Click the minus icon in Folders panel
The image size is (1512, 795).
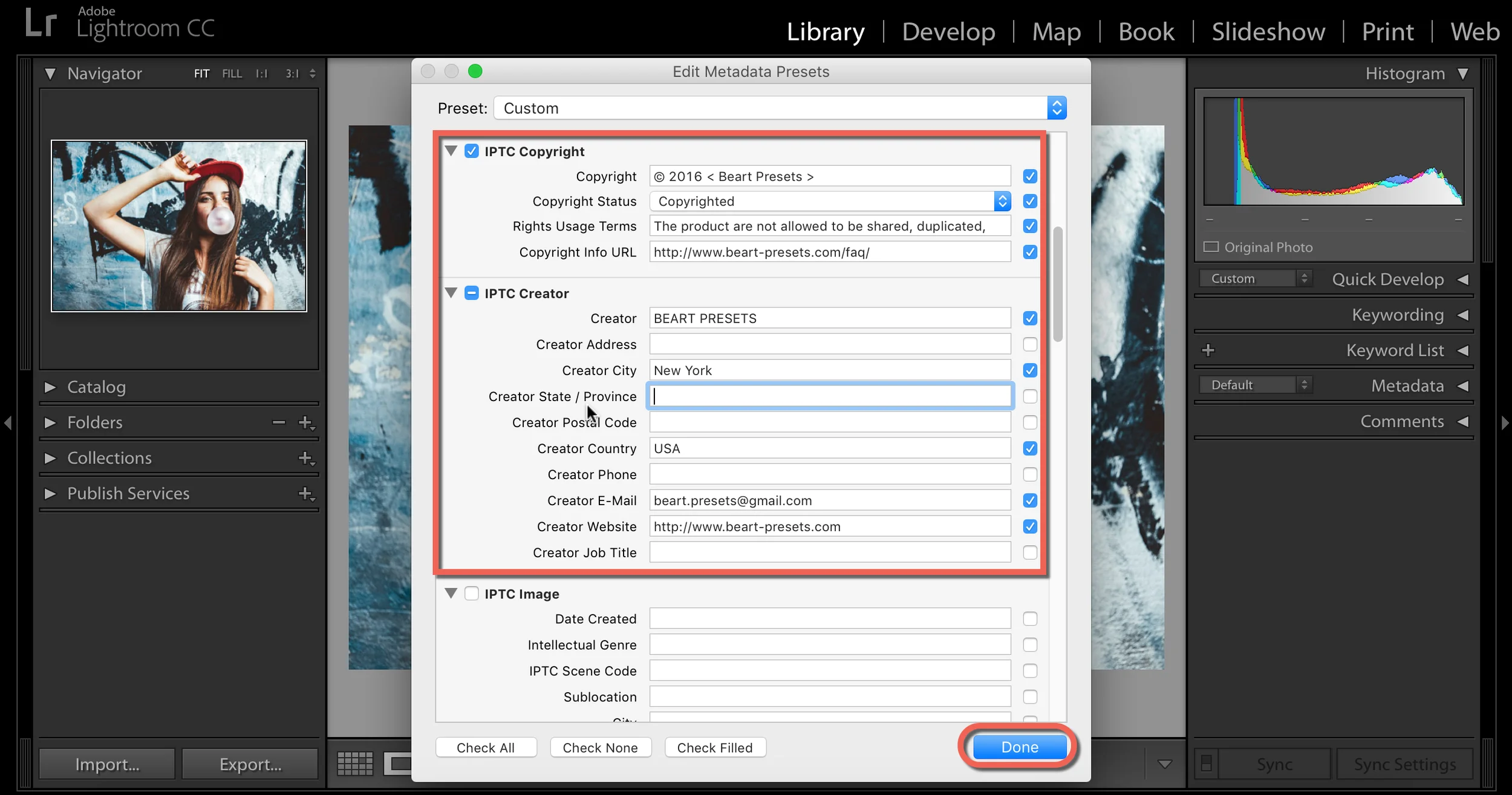(x=279, y=422)
